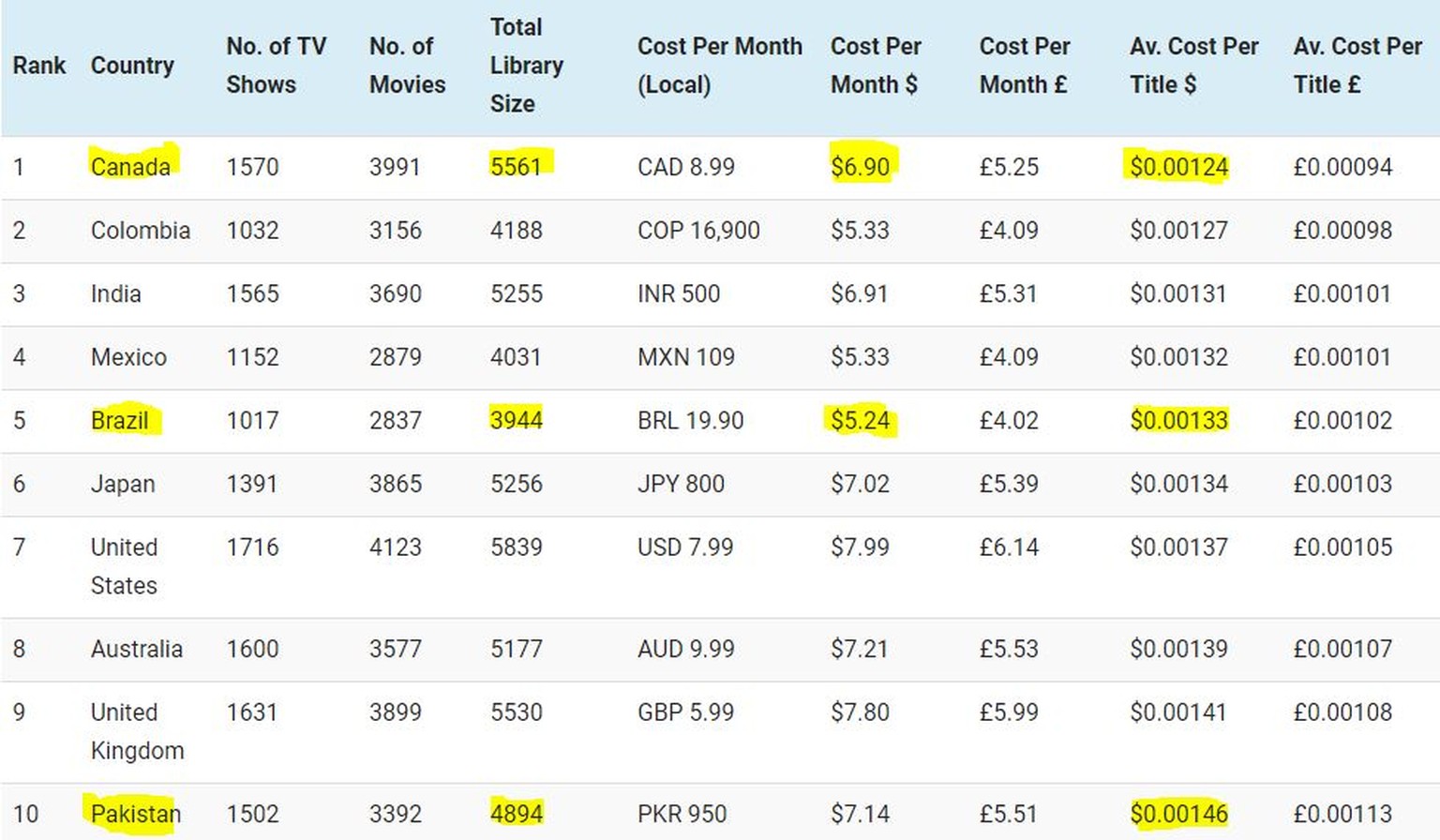
Task: Click the No. of TV Shows header
Action: point(277,66)
